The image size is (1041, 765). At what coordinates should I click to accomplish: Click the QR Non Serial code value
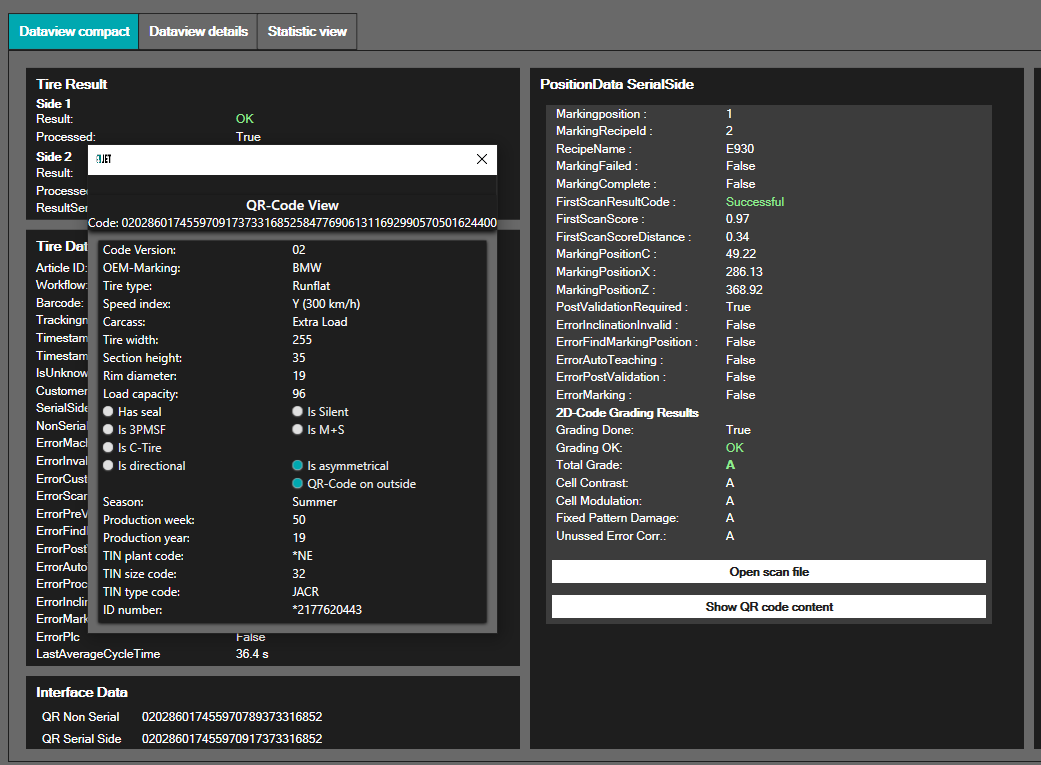[x=232, y=717]
